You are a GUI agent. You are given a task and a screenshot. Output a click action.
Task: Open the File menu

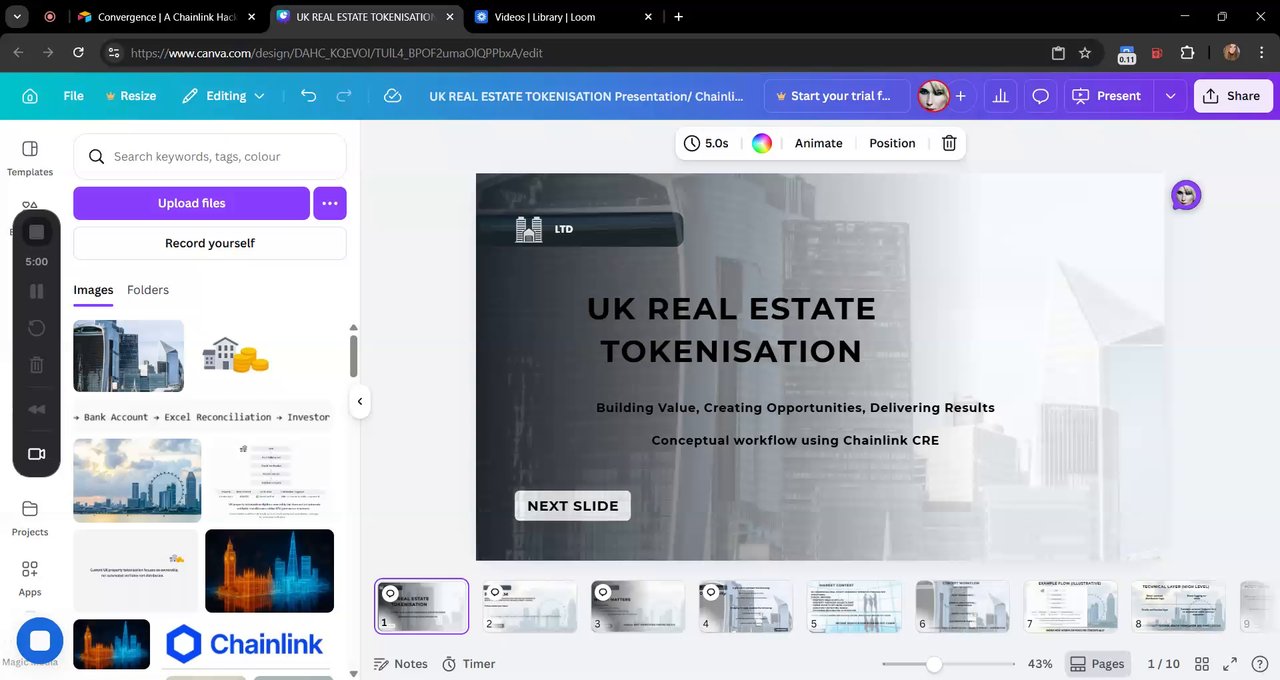tap(74, 96)
